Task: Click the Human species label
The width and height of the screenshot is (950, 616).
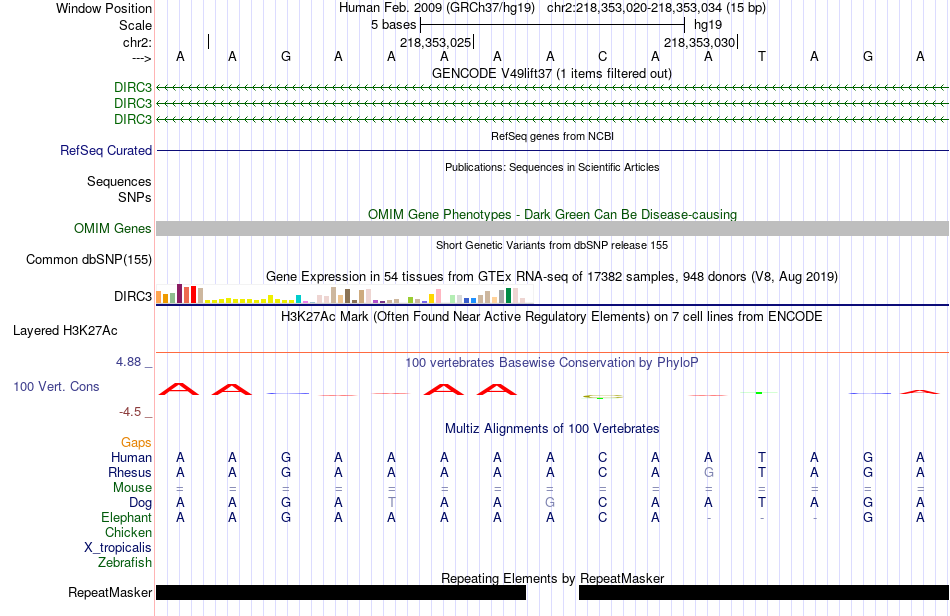Action: [x=131, y=457]
